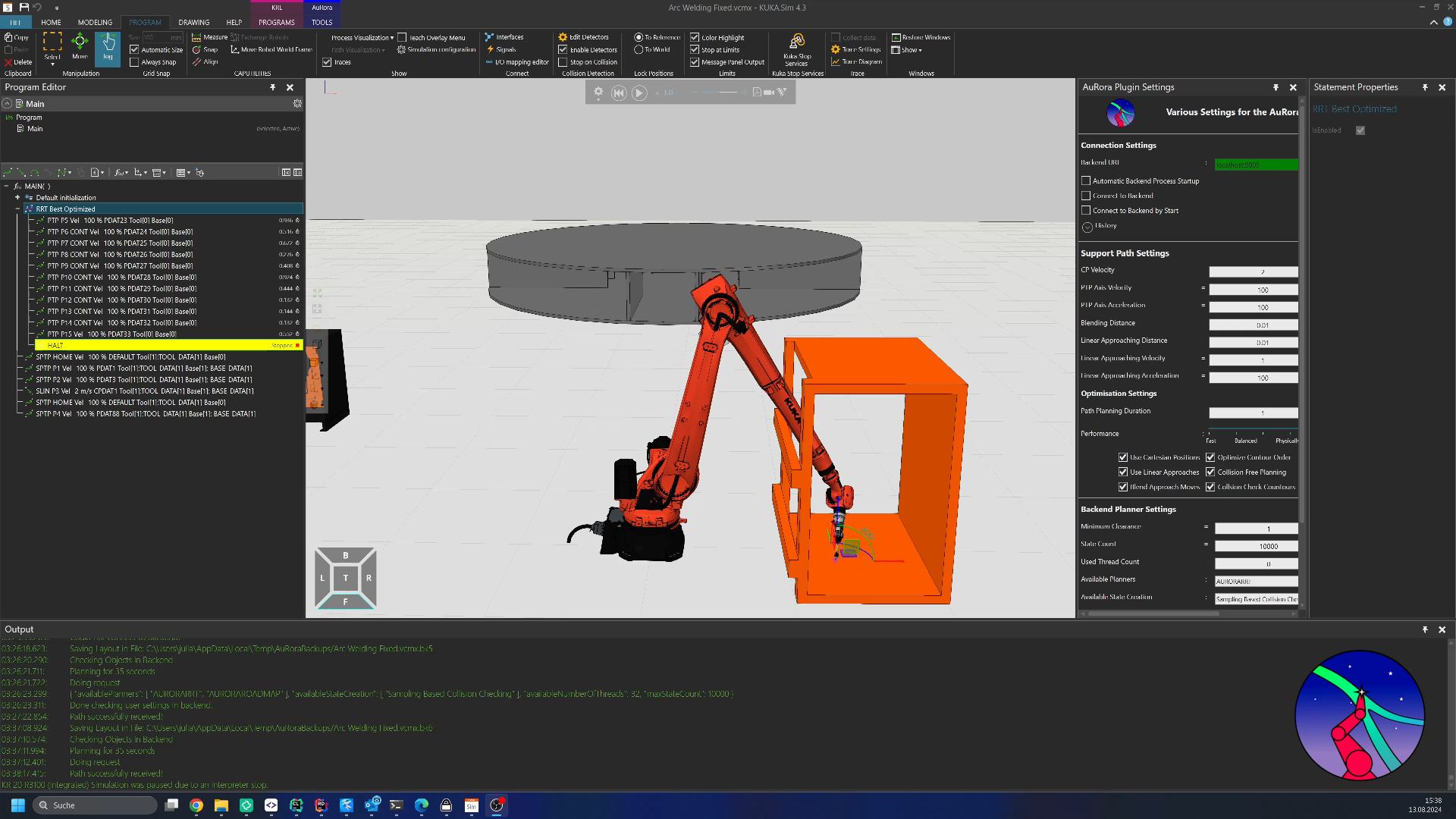Click the Program Editor Main settings gear
Image resolution: width=1456 pixels, height=819 pixels.
297,104
